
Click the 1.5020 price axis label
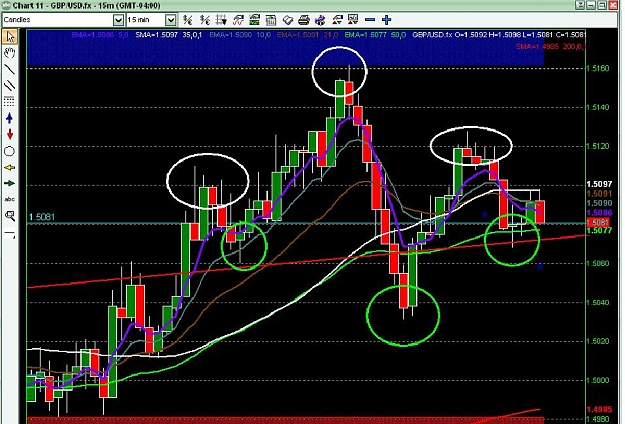pos(598,342)
